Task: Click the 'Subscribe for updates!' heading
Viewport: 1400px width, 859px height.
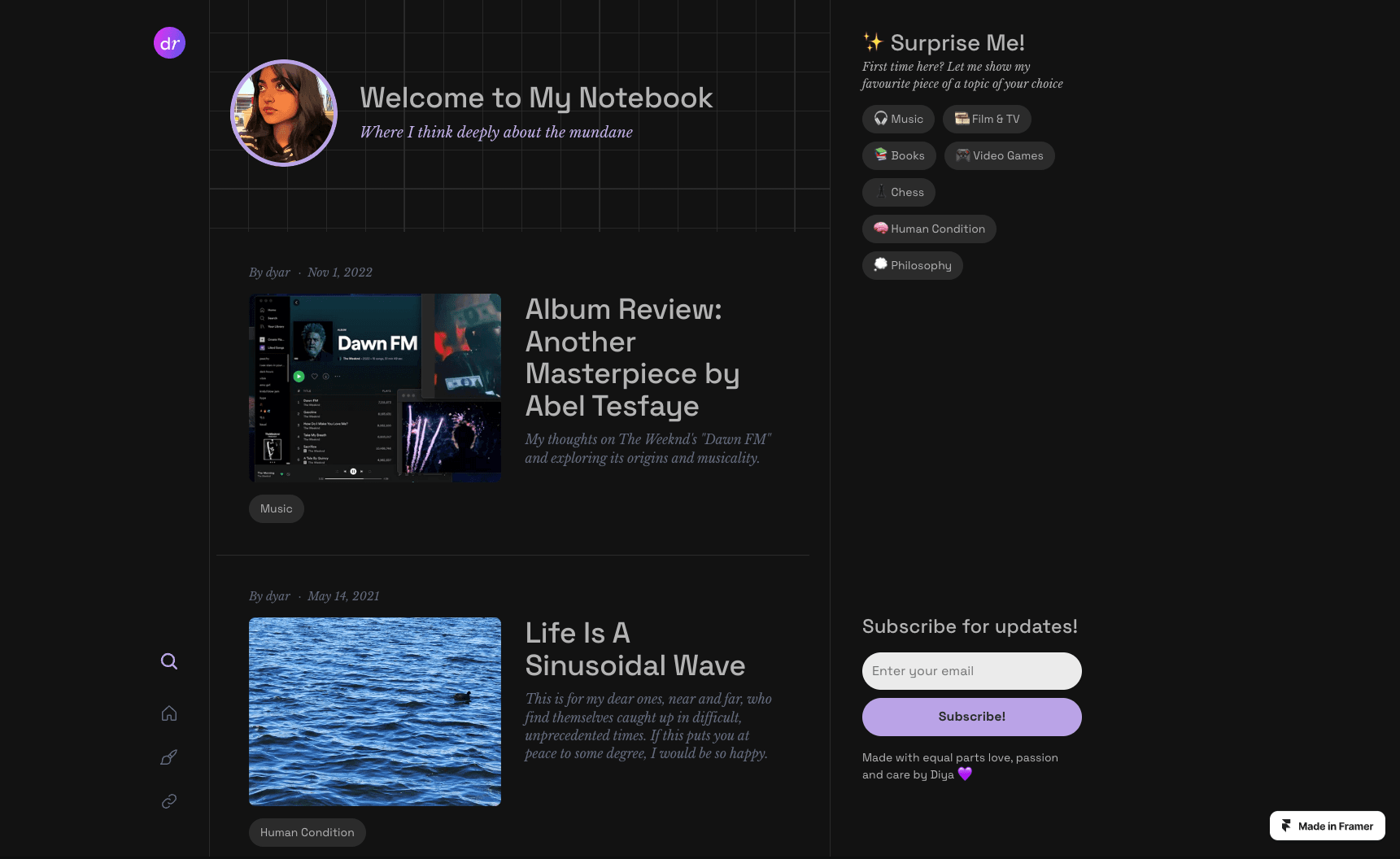Action: coord(970,626)
